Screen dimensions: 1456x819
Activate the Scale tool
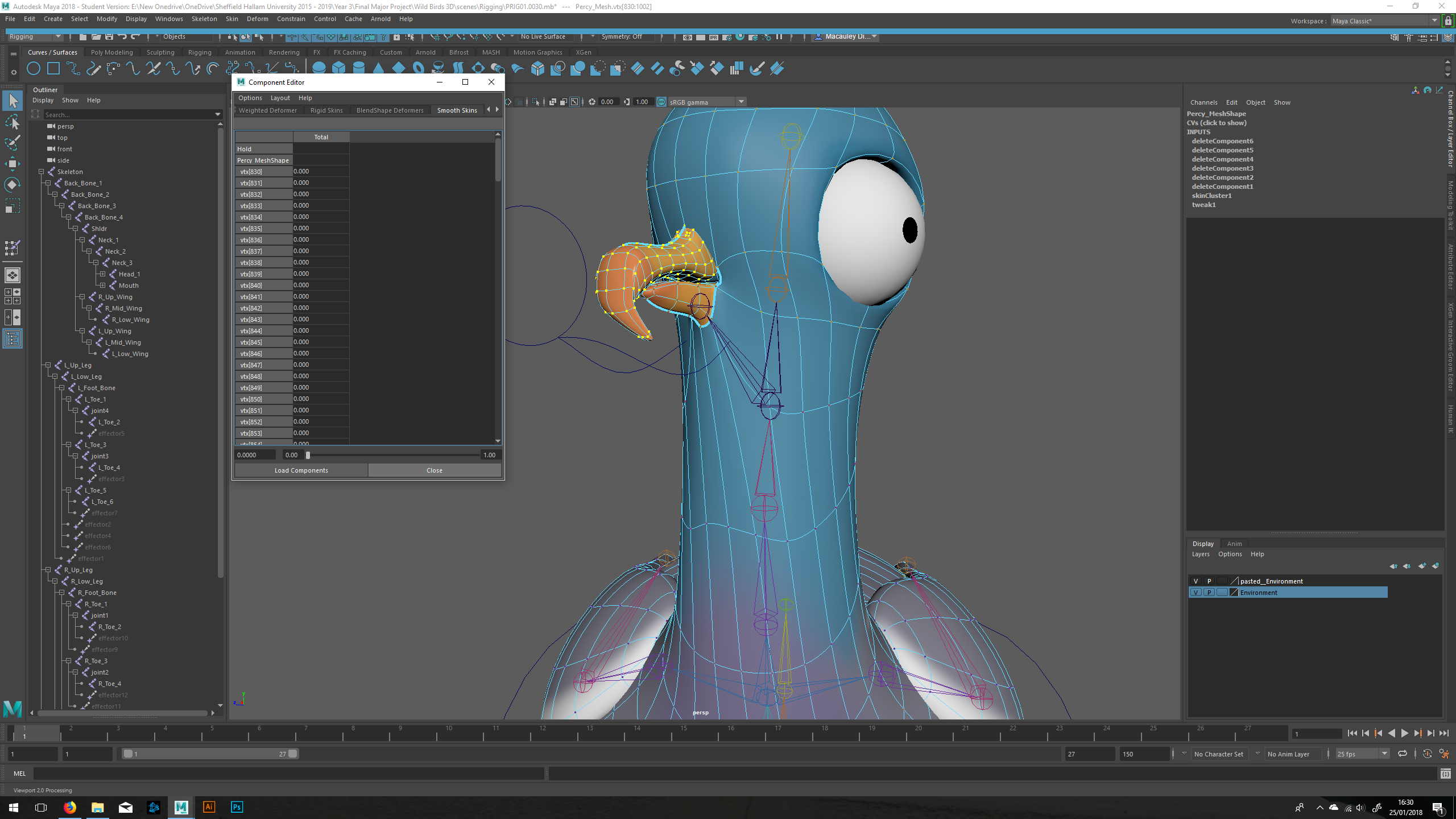tap(13, 205)
